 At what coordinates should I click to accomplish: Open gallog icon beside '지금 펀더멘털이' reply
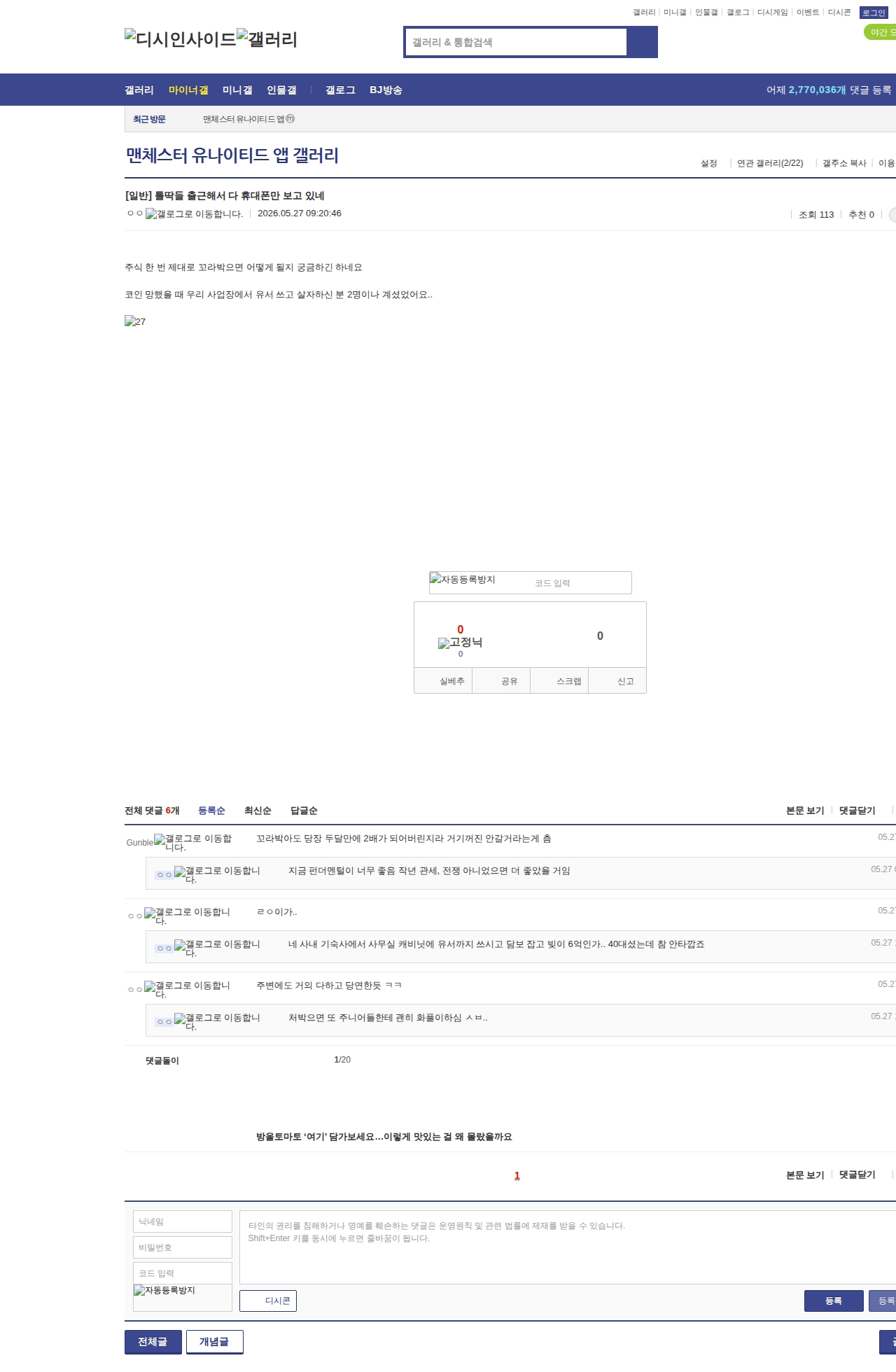(217, 875)
